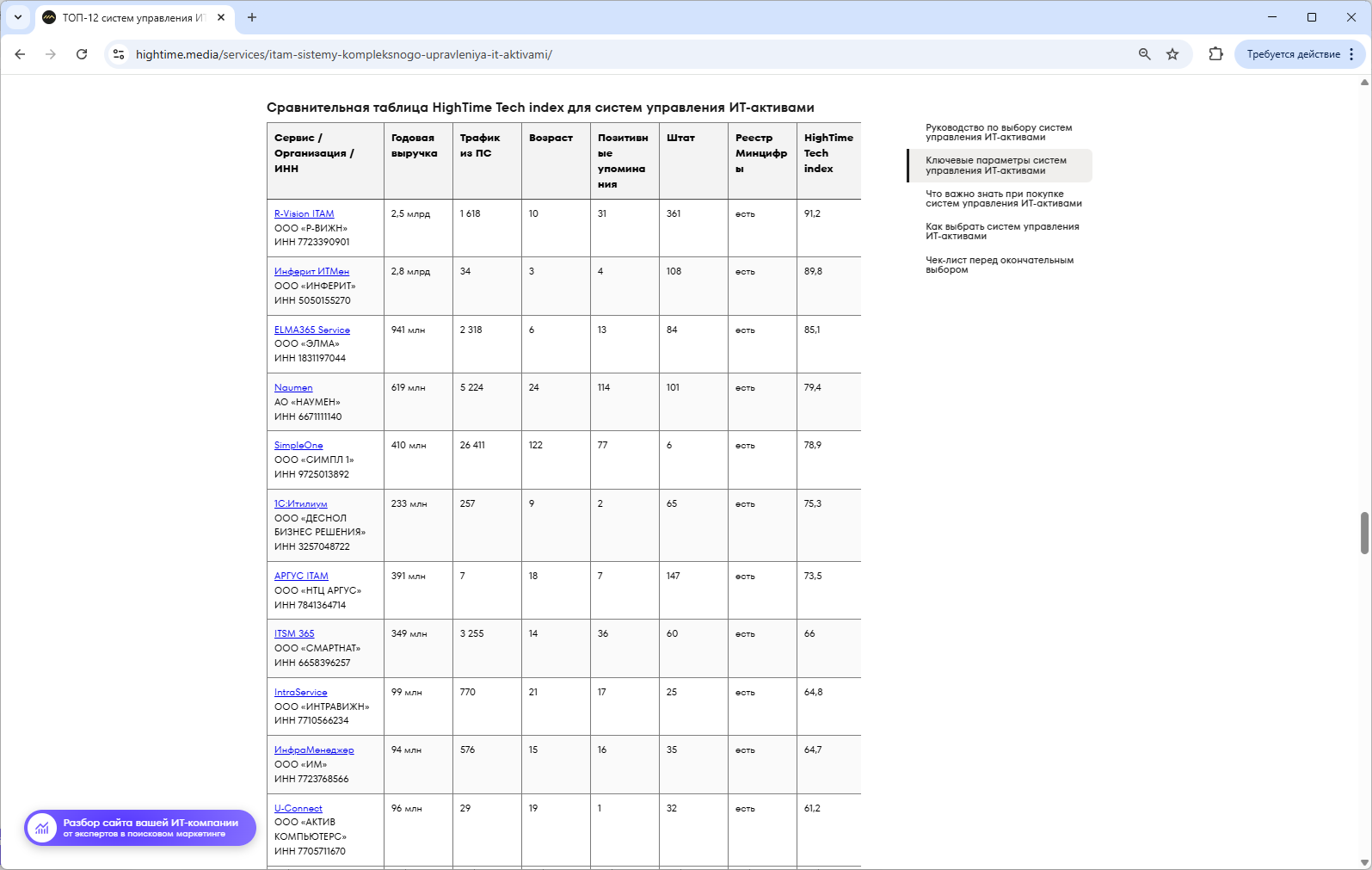The height and width of the screenshot is (870, 1372).
Task: View site information icon in address bar
Action: [119, 54]
